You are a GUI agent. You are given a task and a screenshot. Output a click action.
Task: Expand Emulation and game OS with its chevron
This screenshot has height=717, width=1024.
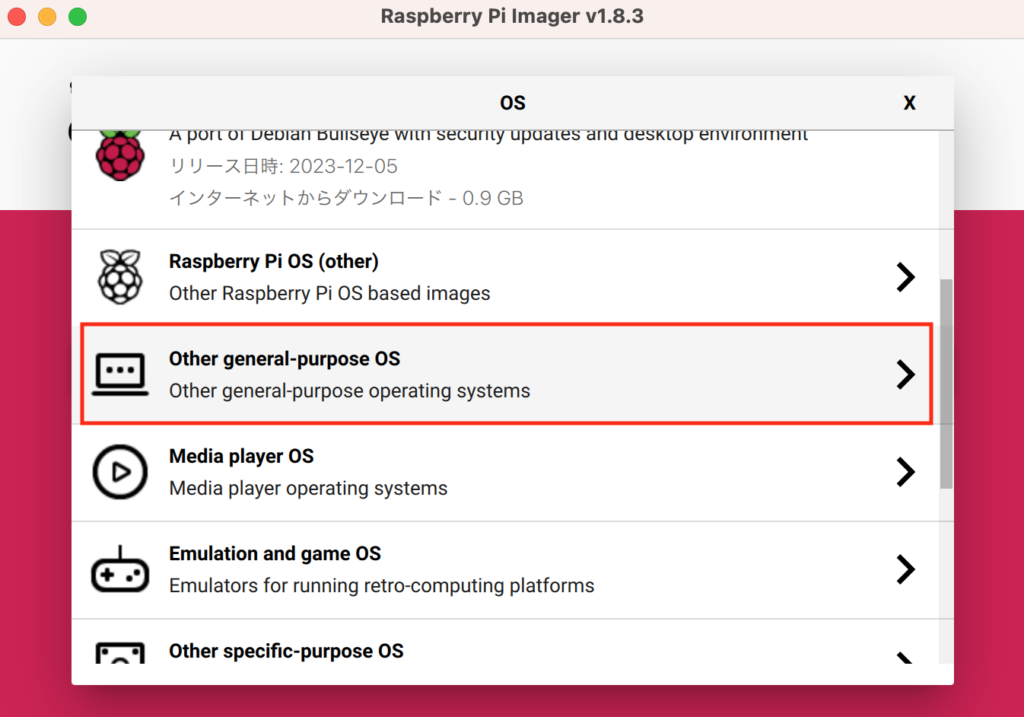coord(906,569)
